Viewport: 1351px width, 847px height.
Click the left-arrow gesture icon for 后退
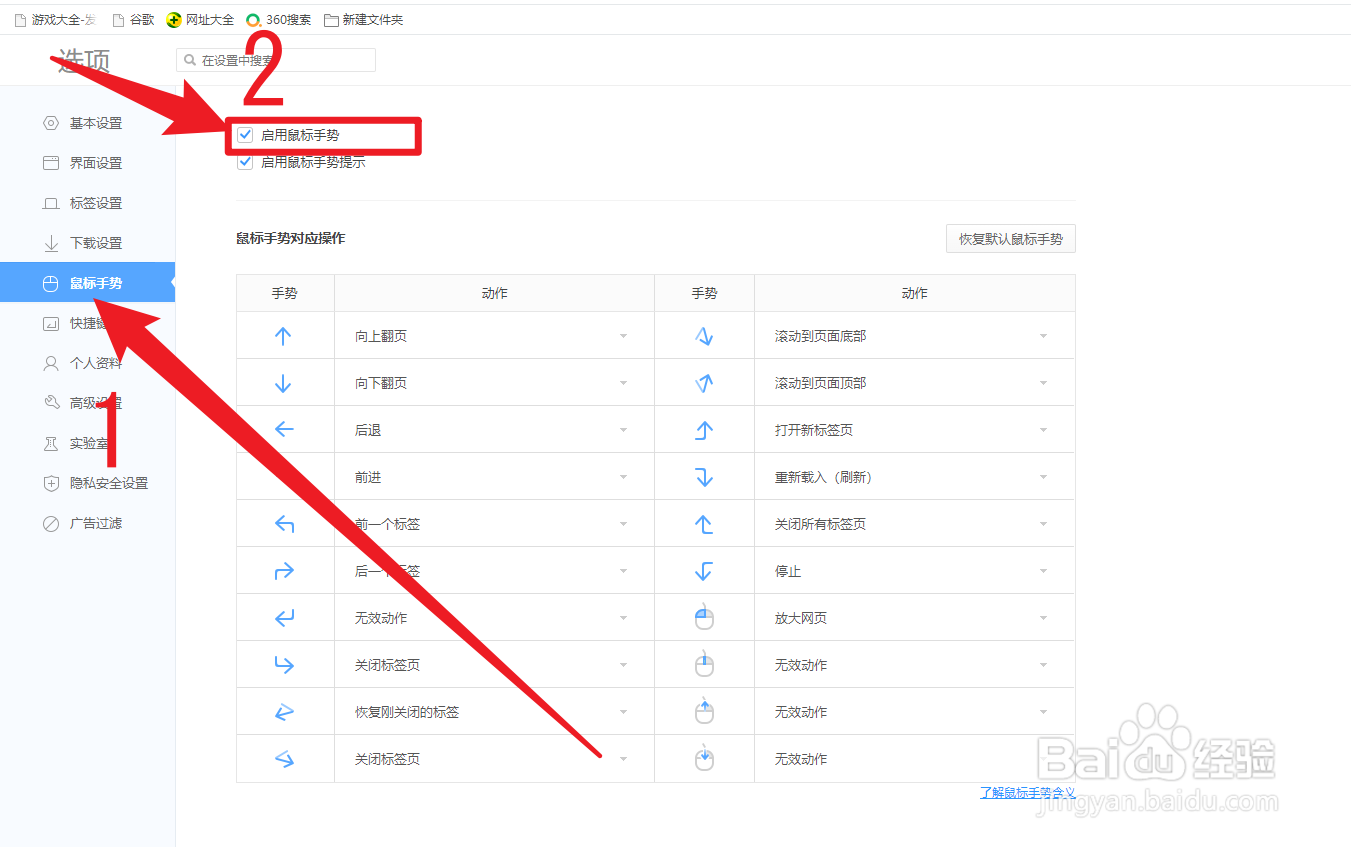(284, 430)
